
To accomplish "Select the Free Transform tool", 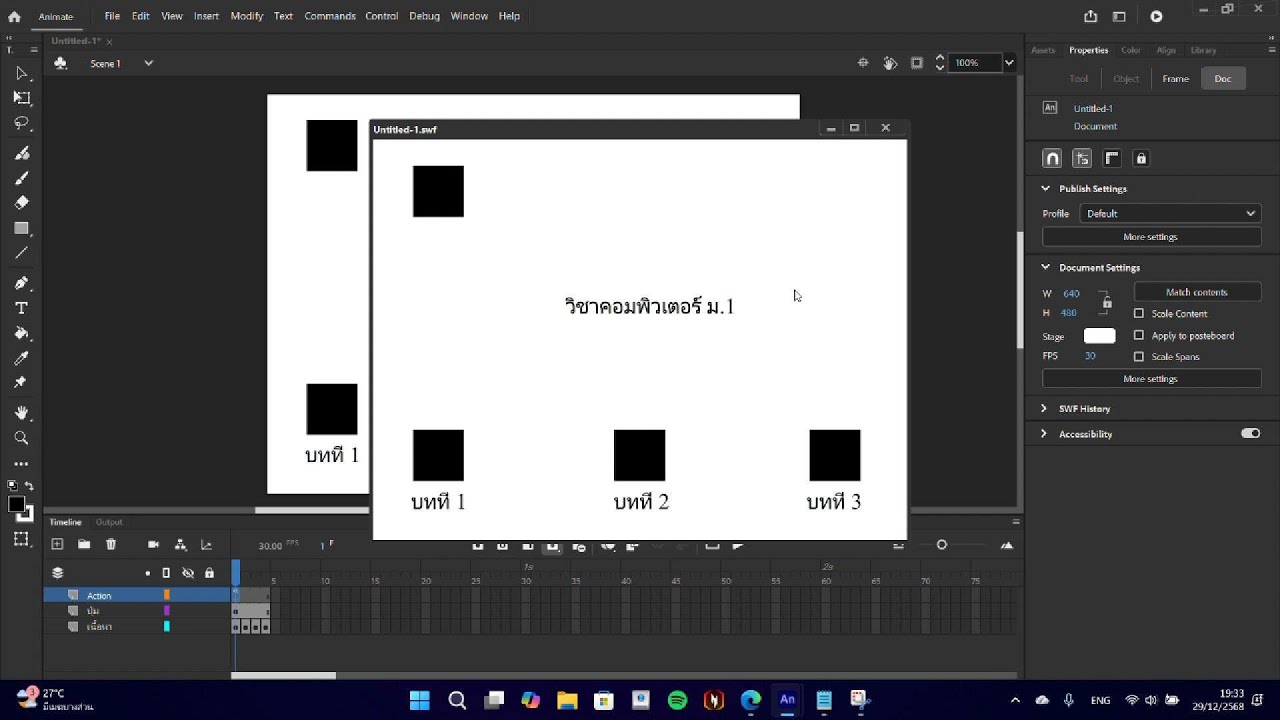I will [21, 98].
